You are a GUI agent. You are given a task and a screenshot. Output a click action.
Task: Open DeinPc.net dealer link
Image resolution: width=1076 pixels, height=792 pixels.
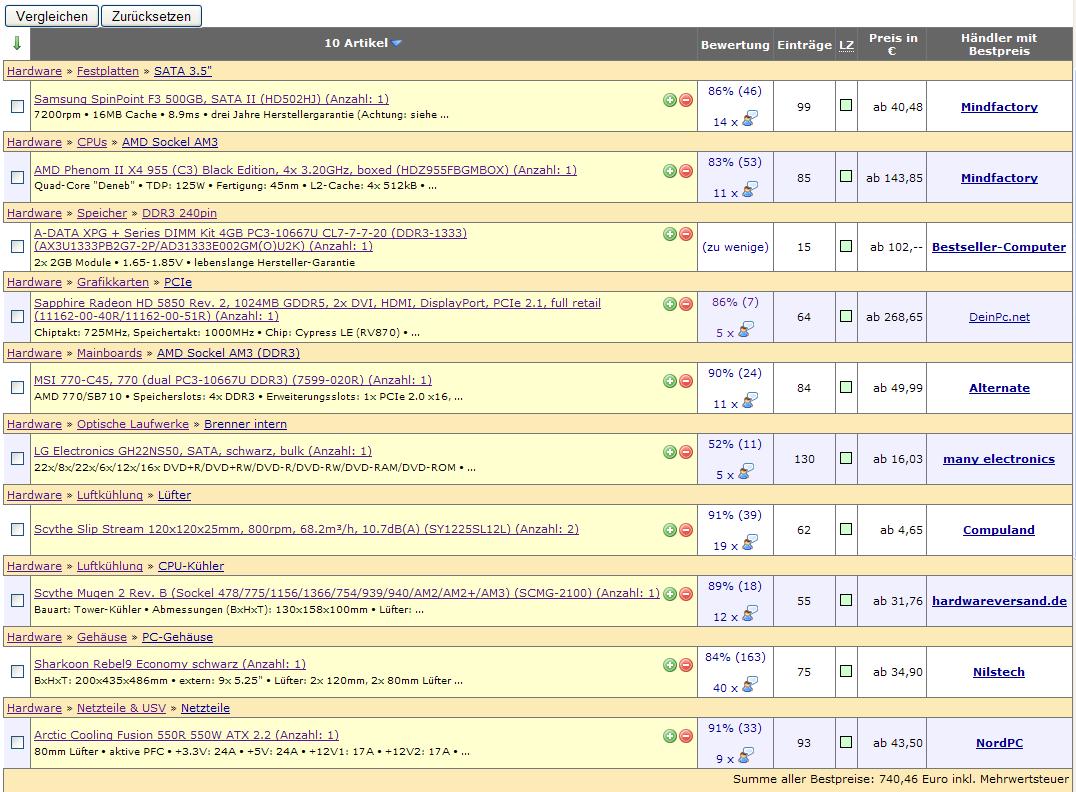(x=999, y=317)
